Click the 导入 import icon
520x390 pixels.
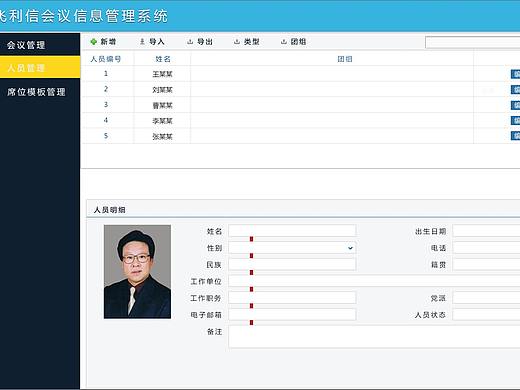142,42
